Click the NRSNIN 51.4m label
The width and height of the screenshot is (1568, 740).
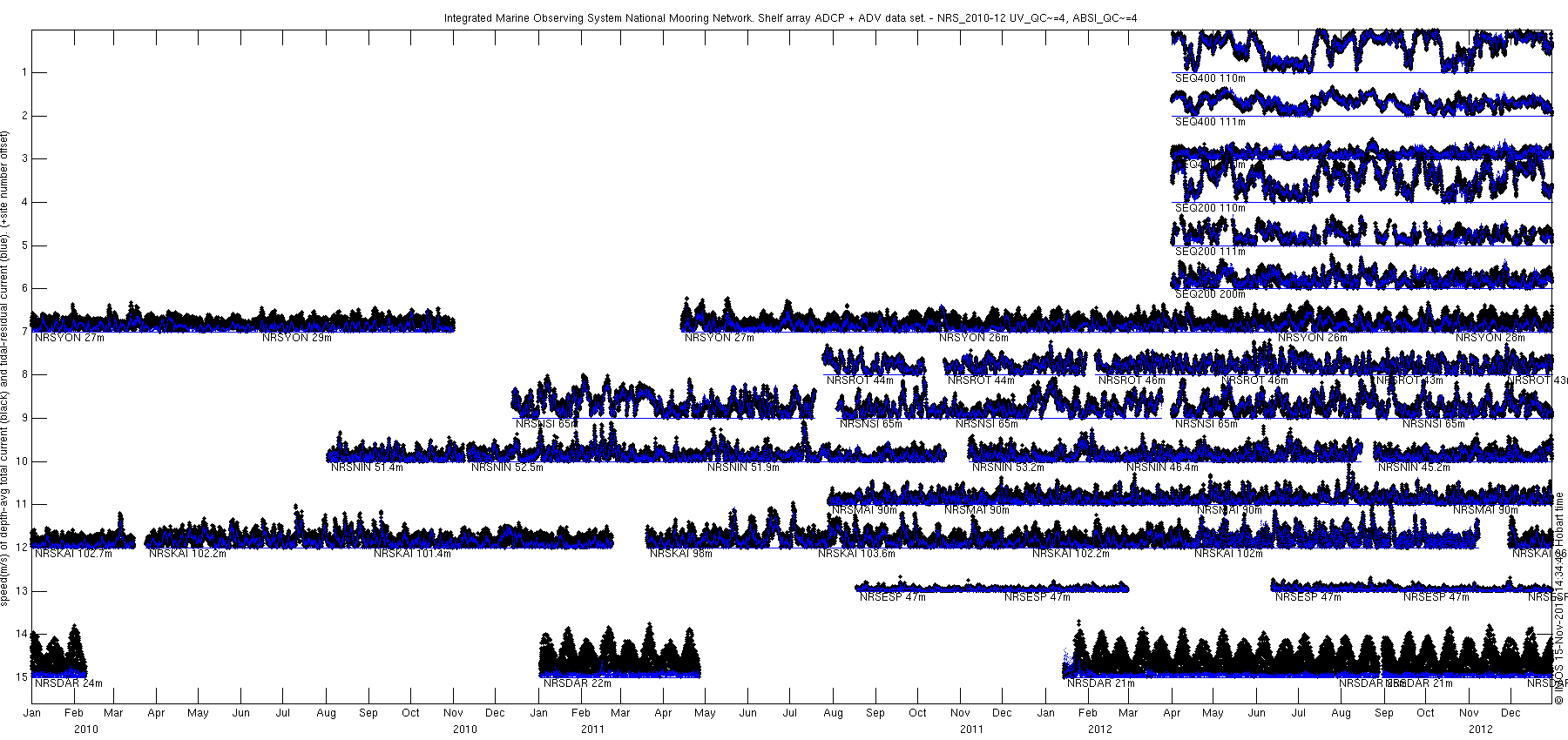[x=367, y=468]
